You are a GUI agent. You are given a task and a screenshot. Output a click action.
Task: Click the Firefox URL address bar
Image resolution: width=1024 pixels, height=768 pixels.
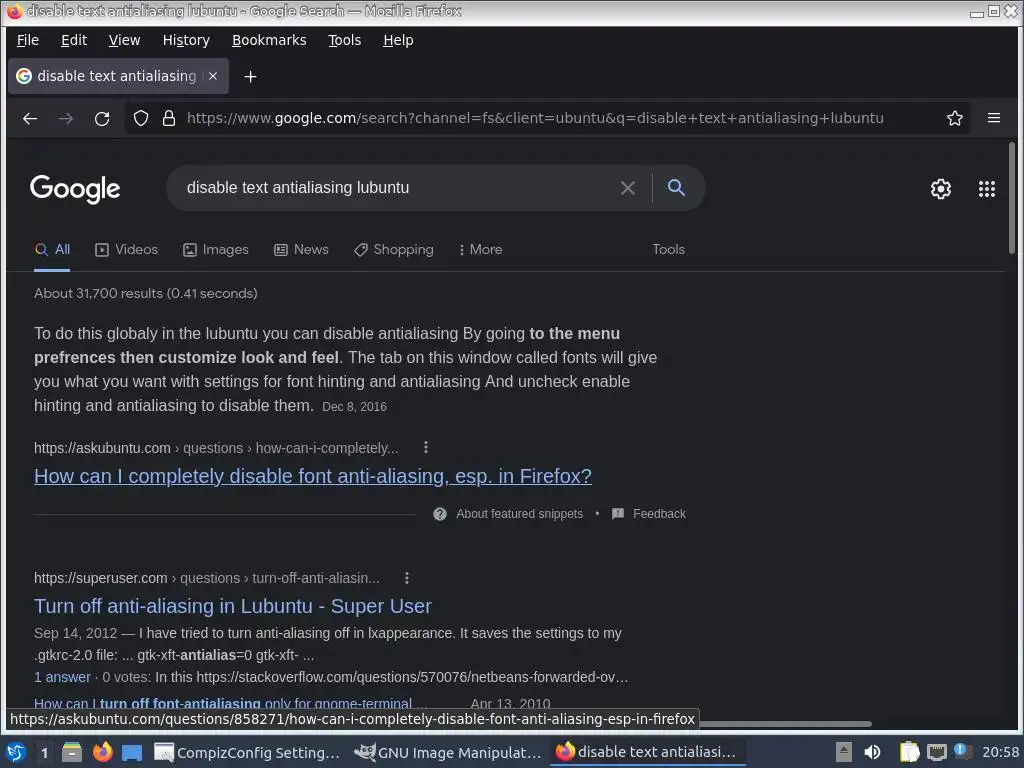point(536,118)
